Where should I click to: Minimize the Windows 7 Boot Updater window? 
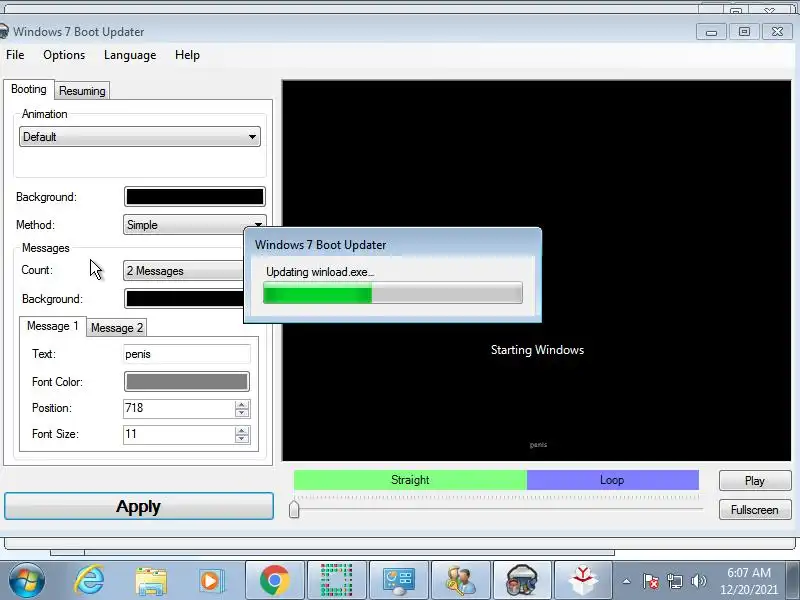point(711,32)
